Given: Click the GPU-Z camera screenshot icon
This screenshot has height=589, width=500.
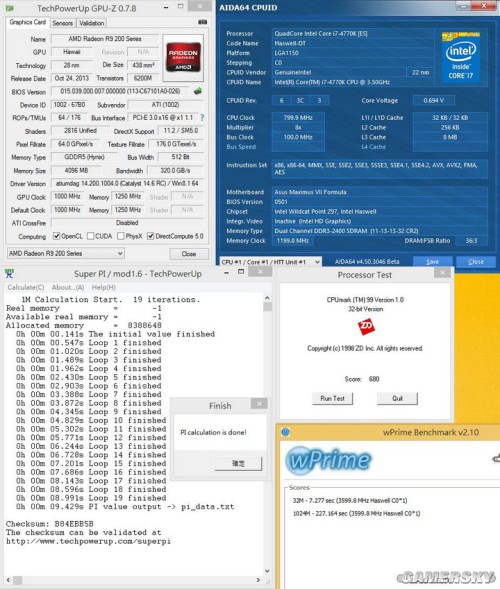Looking at the screenshot, I should (x=202, y=22).
